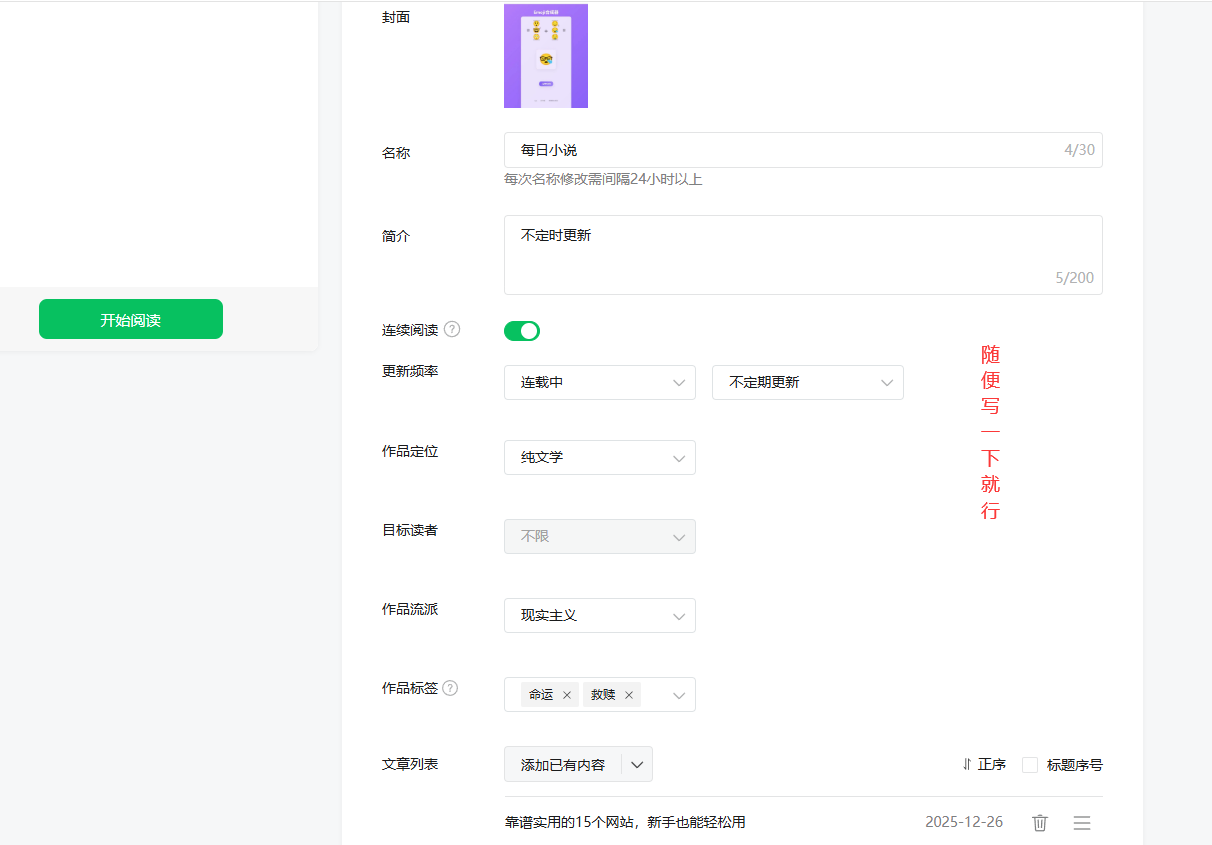Expand the arrow beside 添加已有内容
The image size is (1212, 845).
(636, 763)
